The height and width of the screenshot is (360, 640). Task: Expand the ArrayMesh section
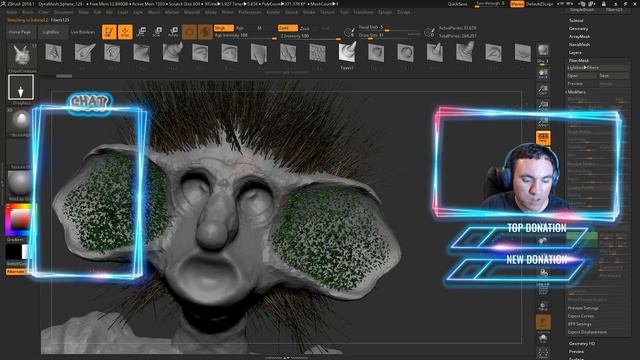[580, 36]
